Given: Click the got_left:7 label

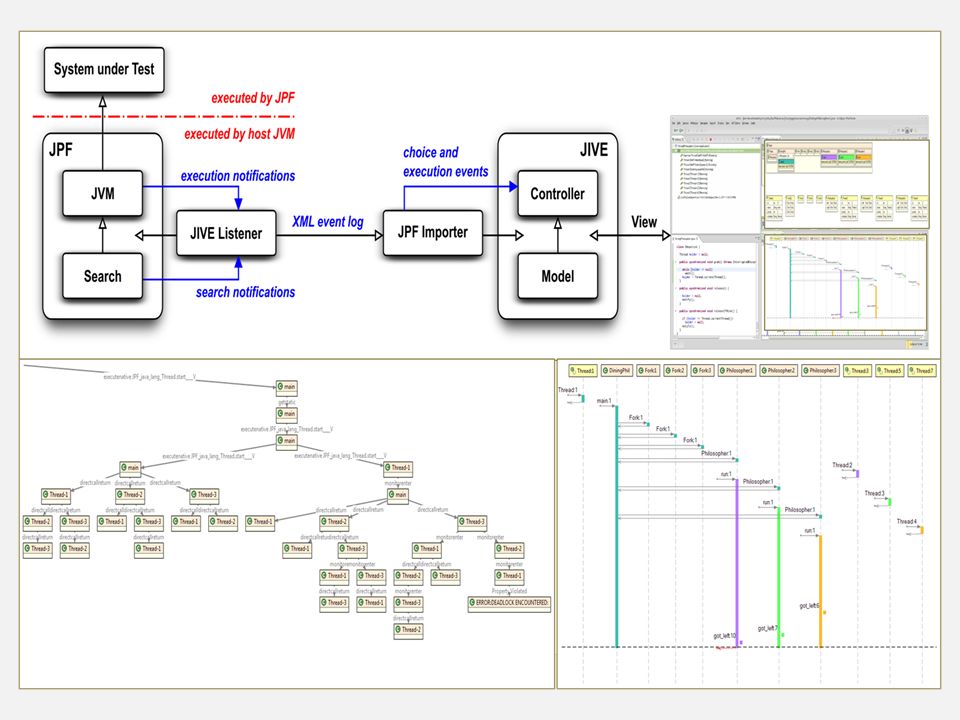Looking at the screenshot, I should coord(768,628).
